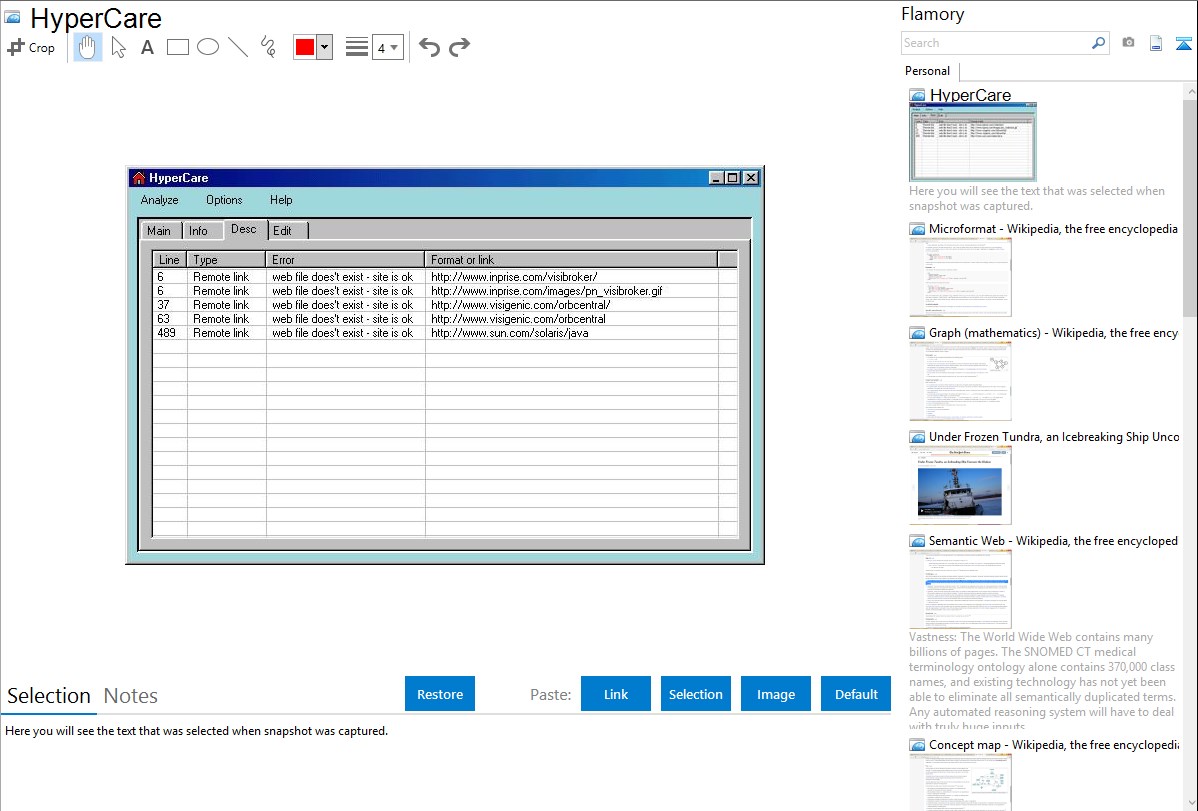Choose the text annotation tool
The image size is (1198, 811).
[147, 47]
